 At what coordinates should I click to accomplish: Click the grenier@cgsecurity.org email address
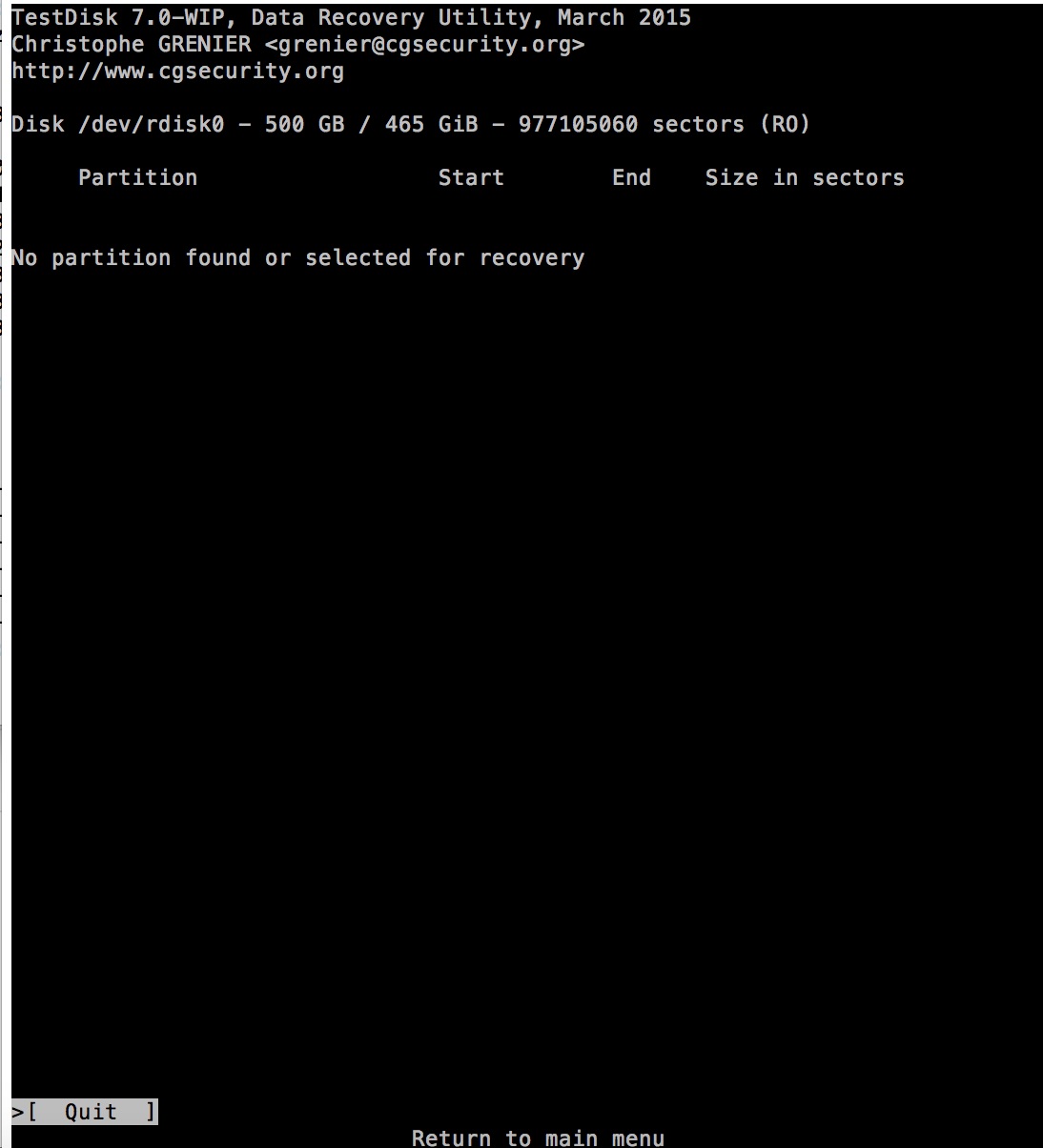(x=424, y=45)
